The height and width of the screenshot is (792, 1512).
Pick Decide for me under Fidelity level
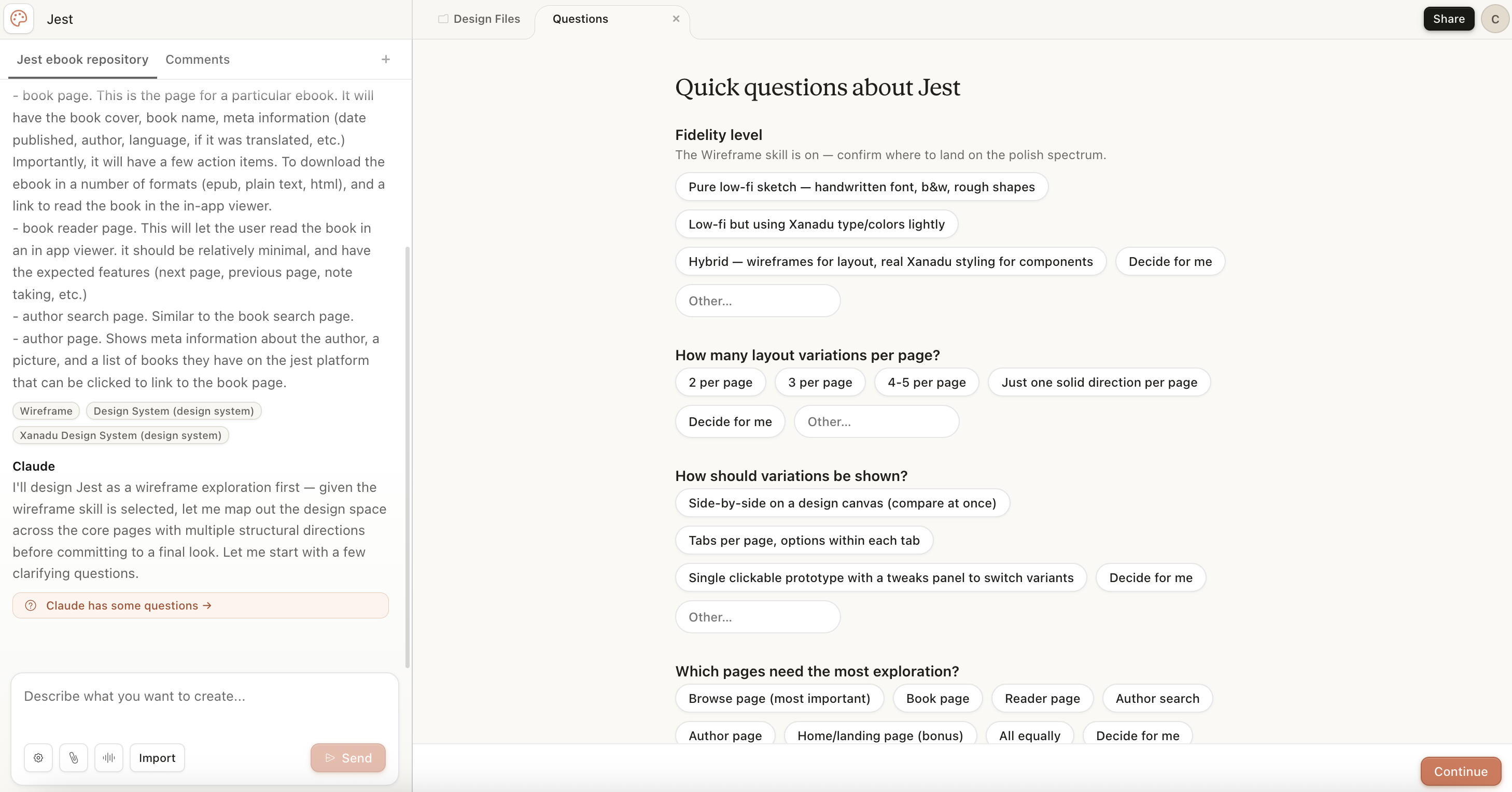coord(1170,261)
